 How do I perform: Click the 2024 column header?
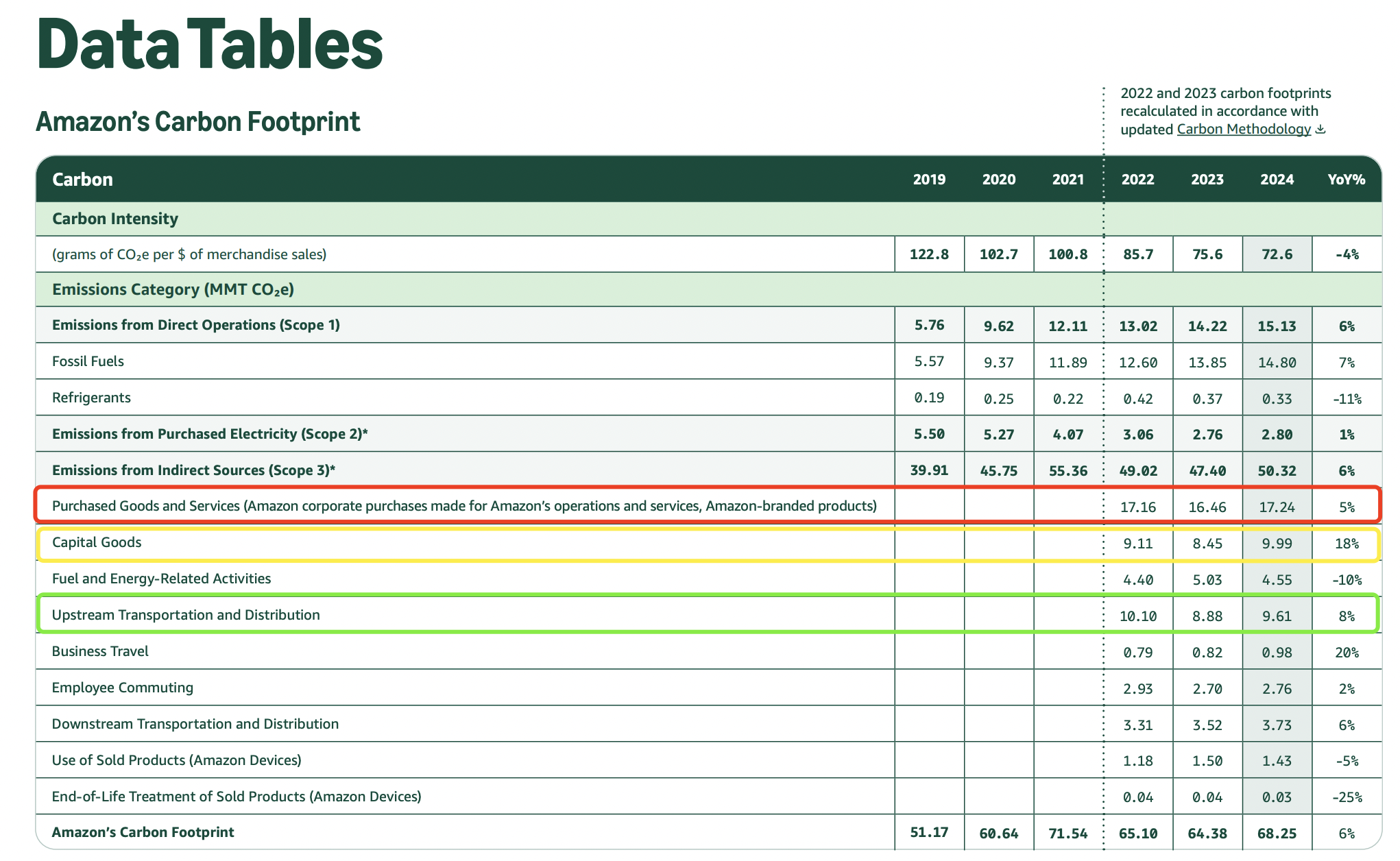1277,180
